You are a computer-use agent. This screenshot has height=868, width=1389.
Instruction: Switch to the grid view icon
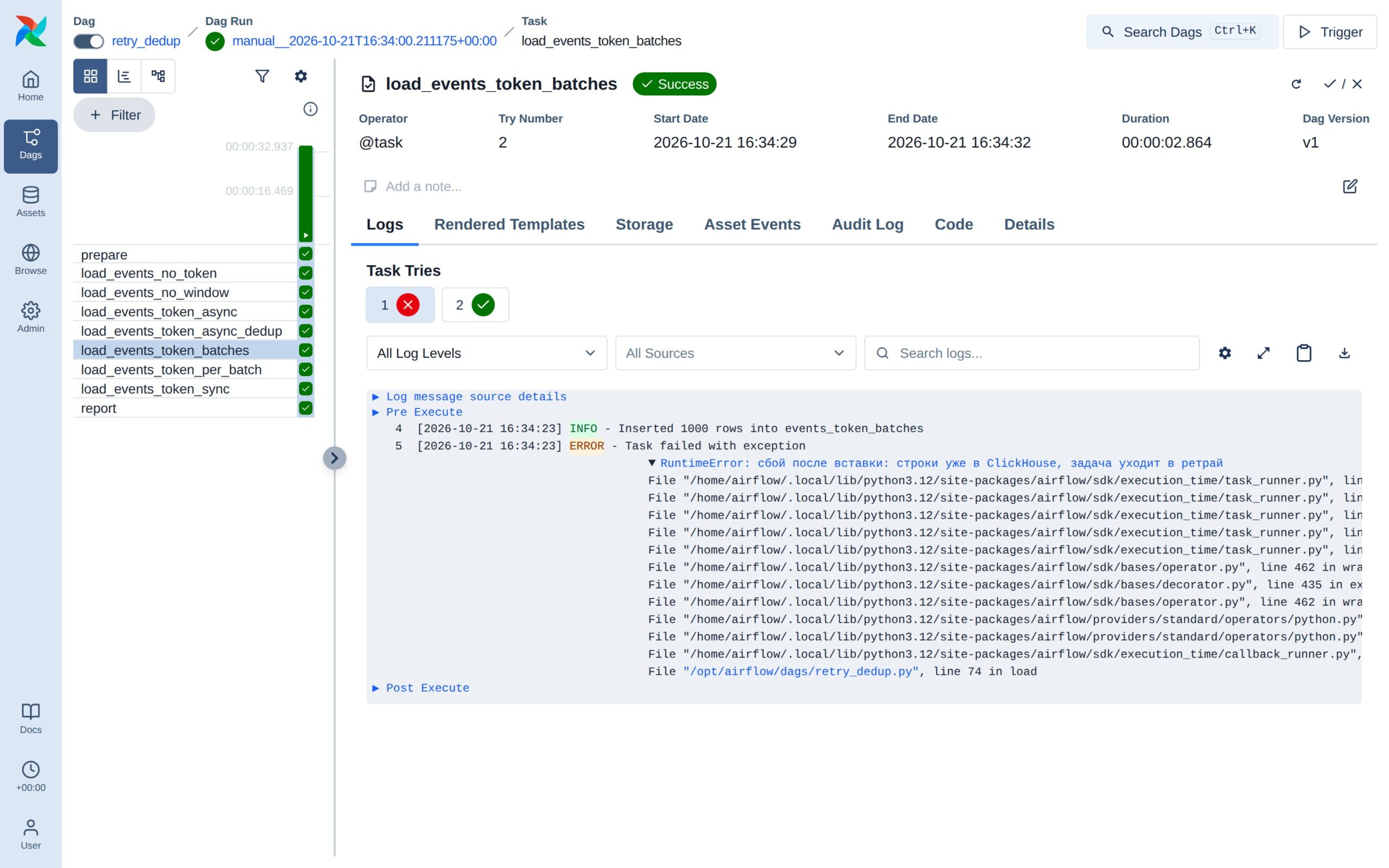point(90,76)
